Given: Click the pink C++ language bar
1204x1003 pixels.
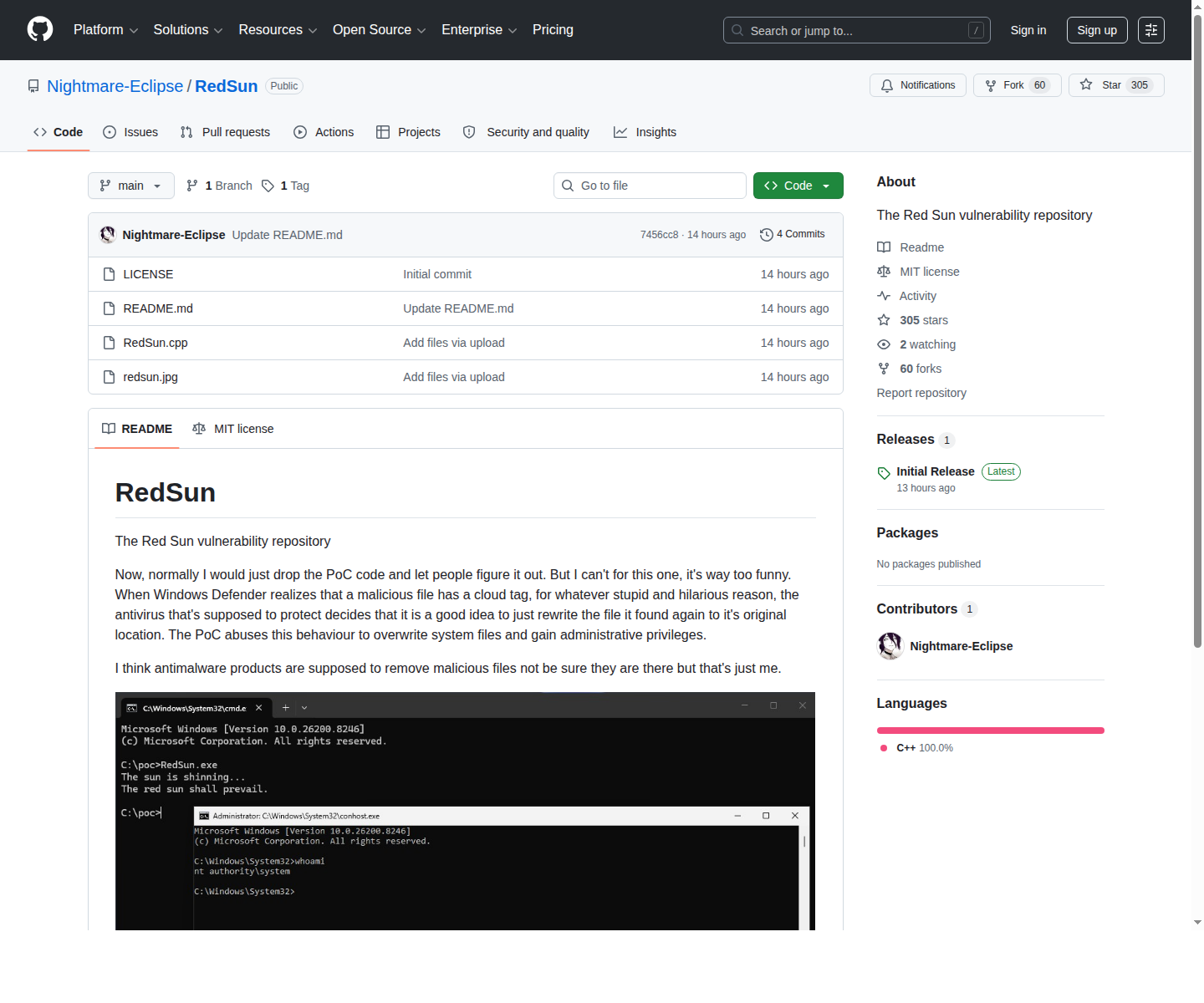Looking at the screenshot, I should [991, 731].
